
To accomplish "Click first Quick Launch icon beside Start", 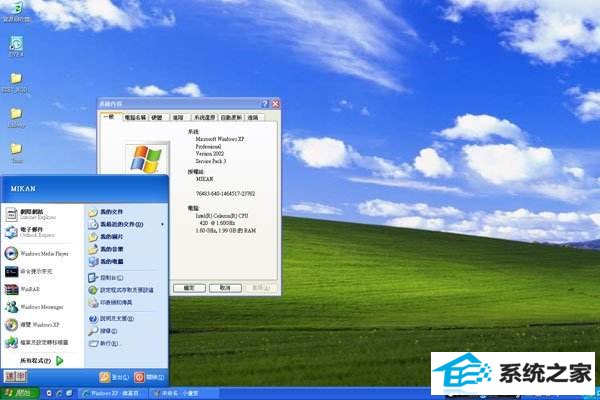I will 49,393.
